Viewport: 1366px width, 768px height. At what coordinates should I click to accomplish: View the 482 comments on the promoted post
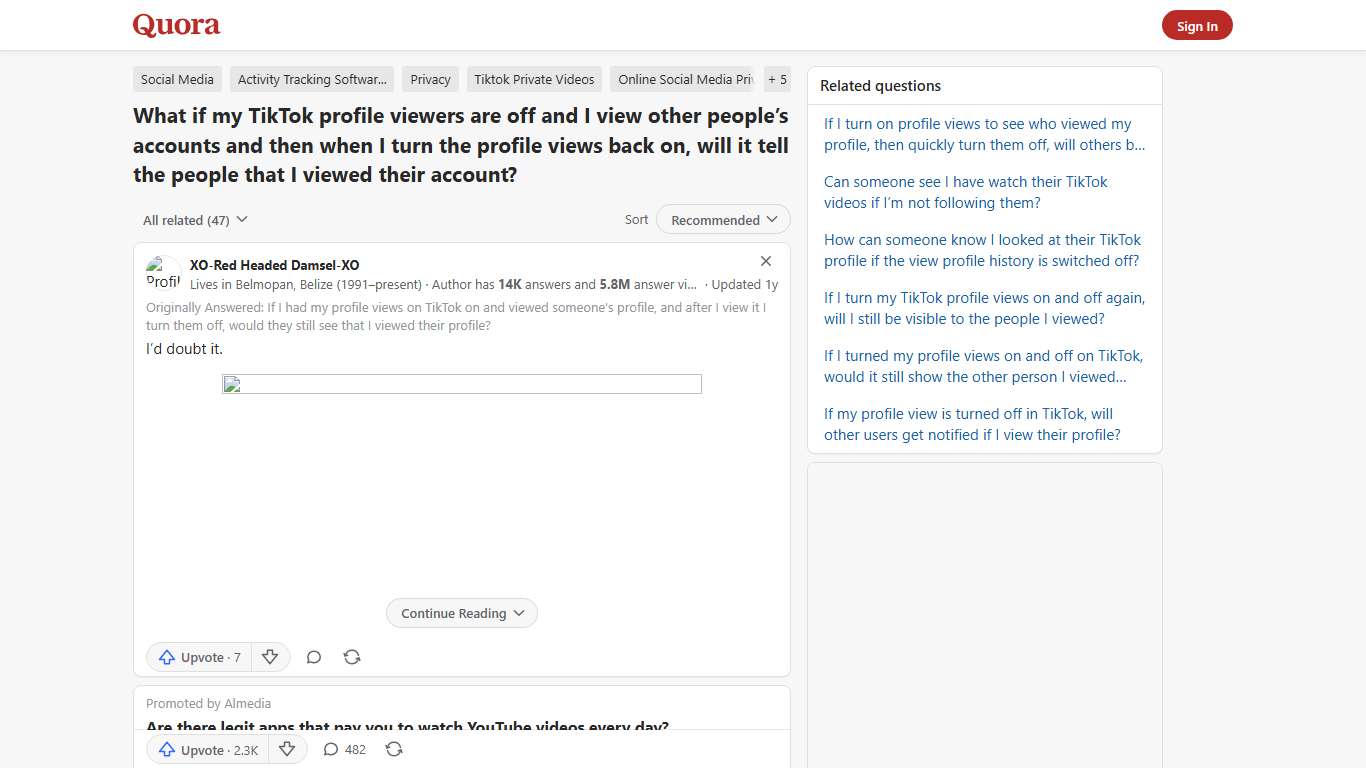[x=344, y=749]
